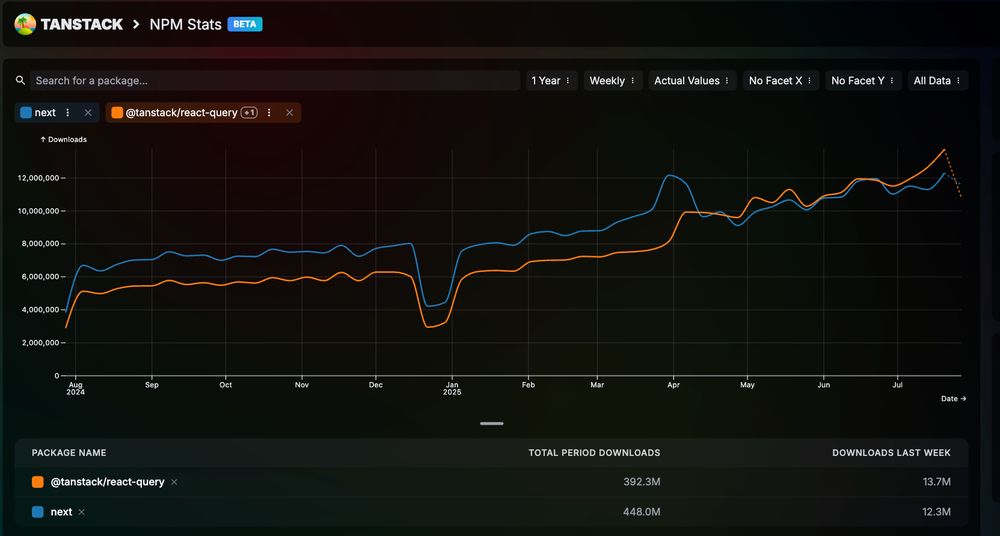1000x536 pixels.
Task: Click the BETA badge
Action: pyautogui.click(x=245, y=24)
